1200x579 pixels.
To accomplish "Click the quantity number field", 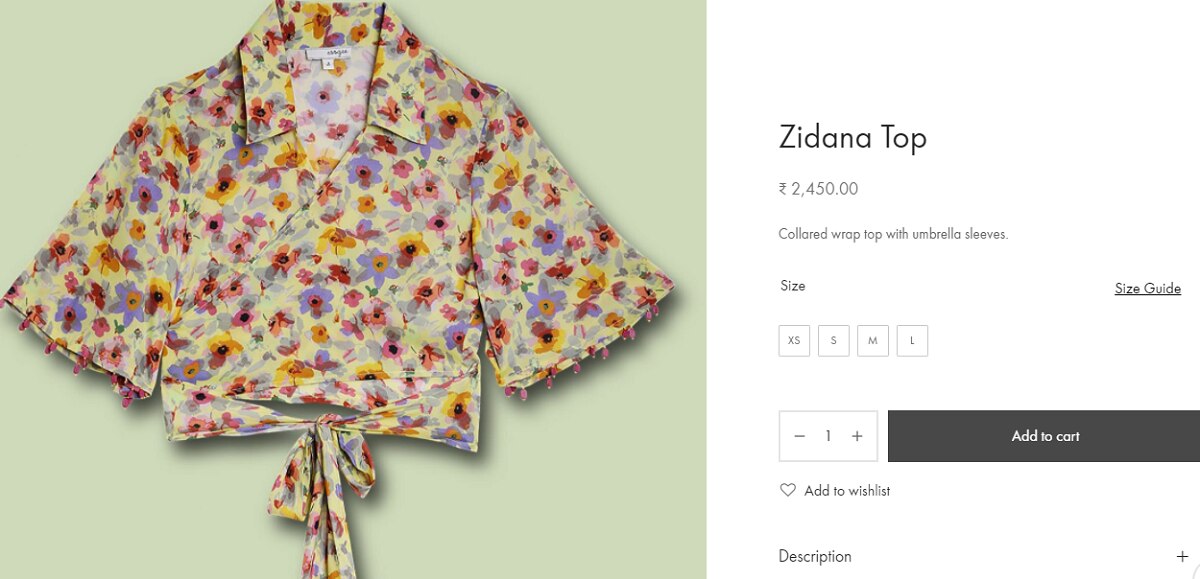I will tap(828, 436).
